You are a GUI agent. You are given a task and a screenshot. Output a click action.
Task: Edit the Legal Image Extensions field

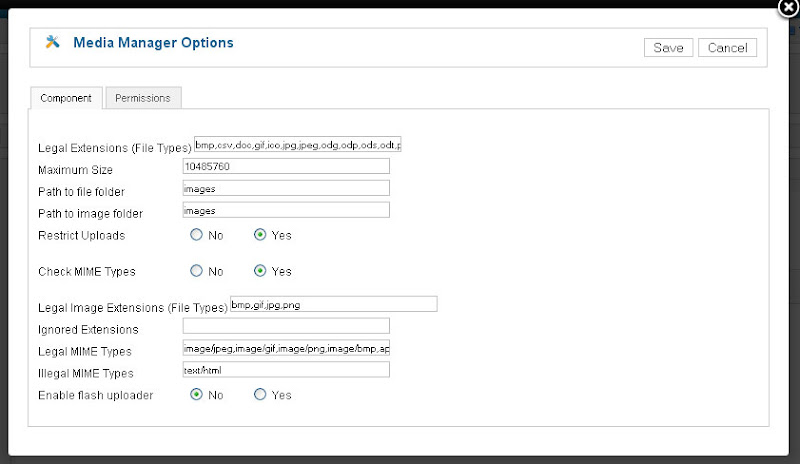[334, 304]
